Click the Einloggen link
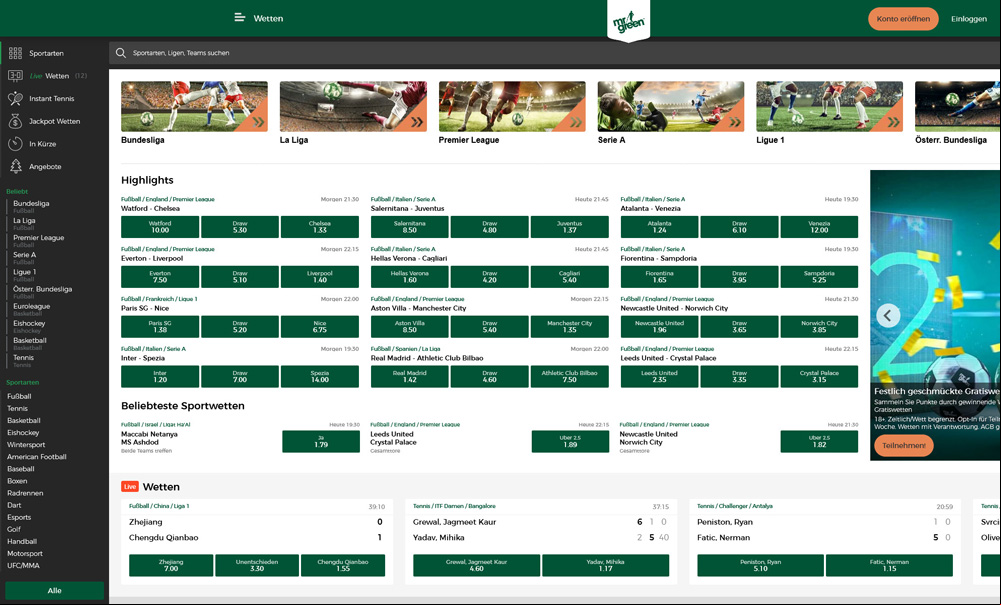Image resolution: width=1001 pixels, height=605 pixels. tap(968, 19)
